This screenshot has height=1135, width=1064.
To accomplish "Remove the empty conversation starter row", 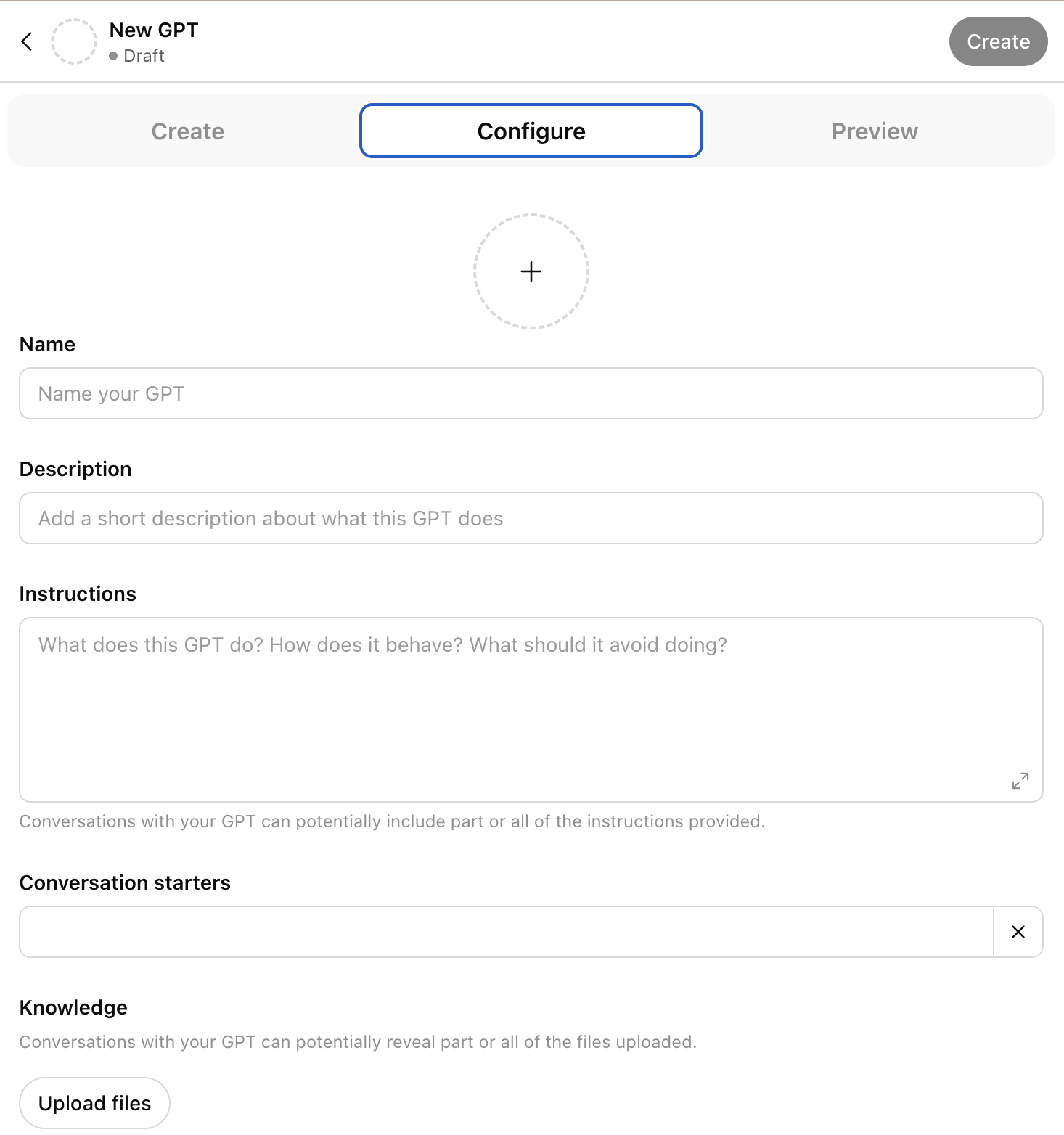I will [x=1018, y=932].
